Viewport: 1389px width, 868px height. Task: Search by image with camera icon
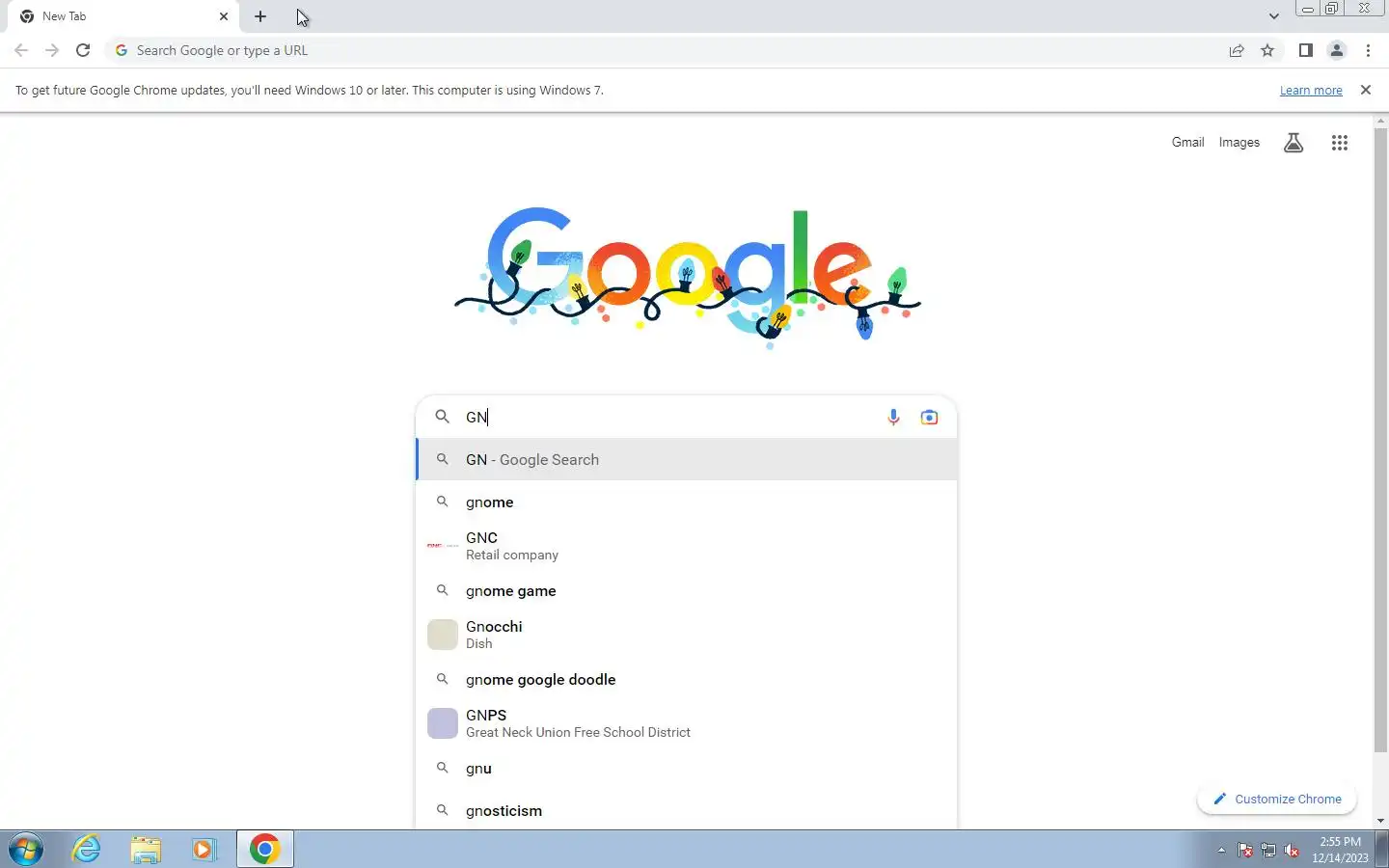(x=929, y=417)
